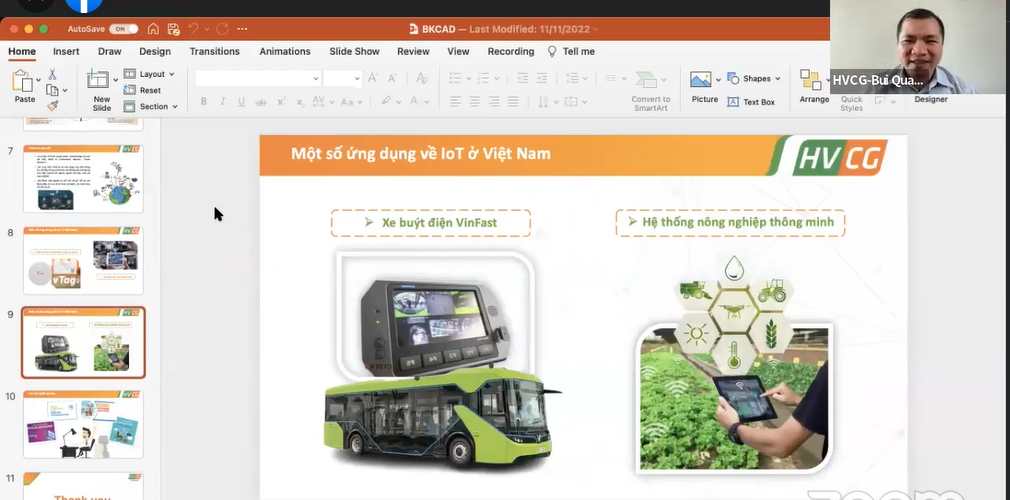The image size is (1010, 500).
Task: Open the Section dropdown
Action: point(151,106)
